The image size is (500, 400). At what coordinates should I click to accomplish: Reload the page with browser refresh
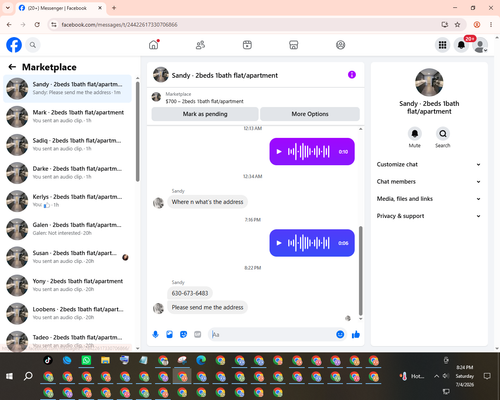click(x=37, y=24)
